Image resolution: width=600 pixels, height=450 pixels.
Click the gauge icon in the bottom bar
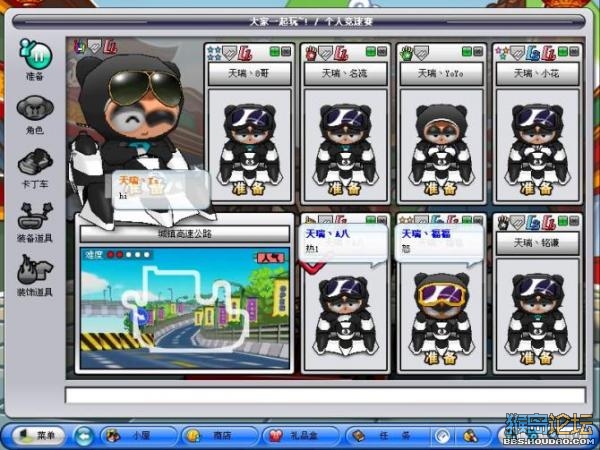(443, 436)
